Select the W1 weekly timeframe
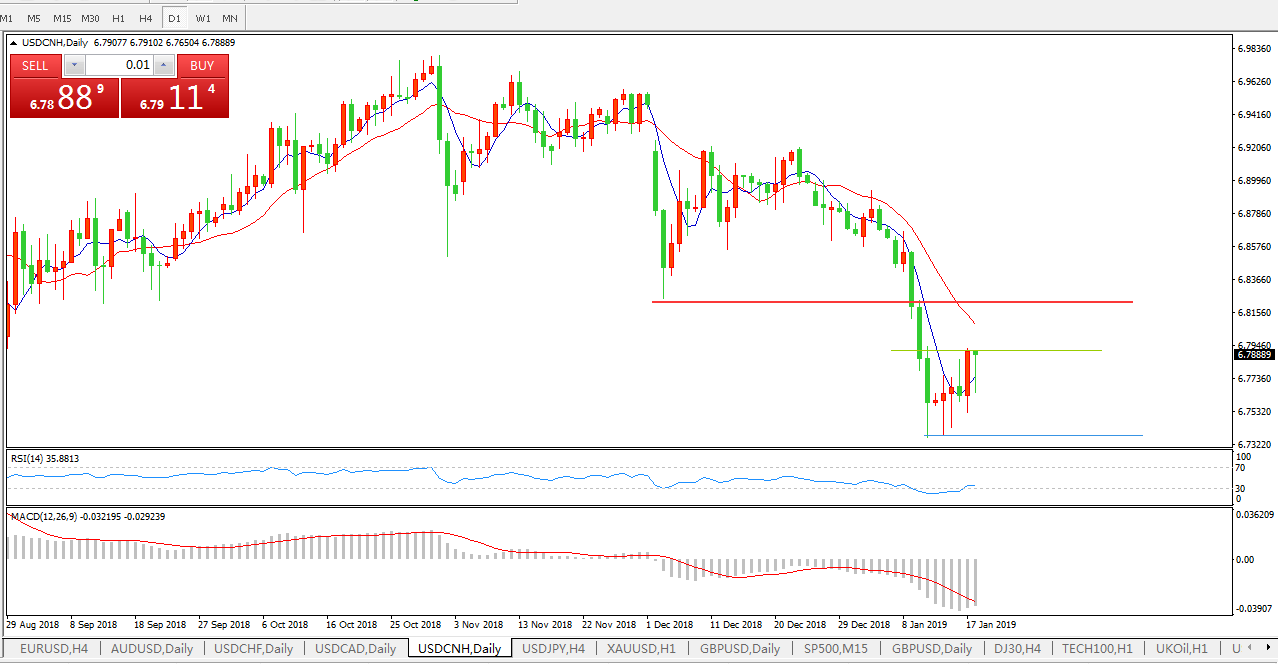Viewport: 1278px width, 664px height. [203, 18]
